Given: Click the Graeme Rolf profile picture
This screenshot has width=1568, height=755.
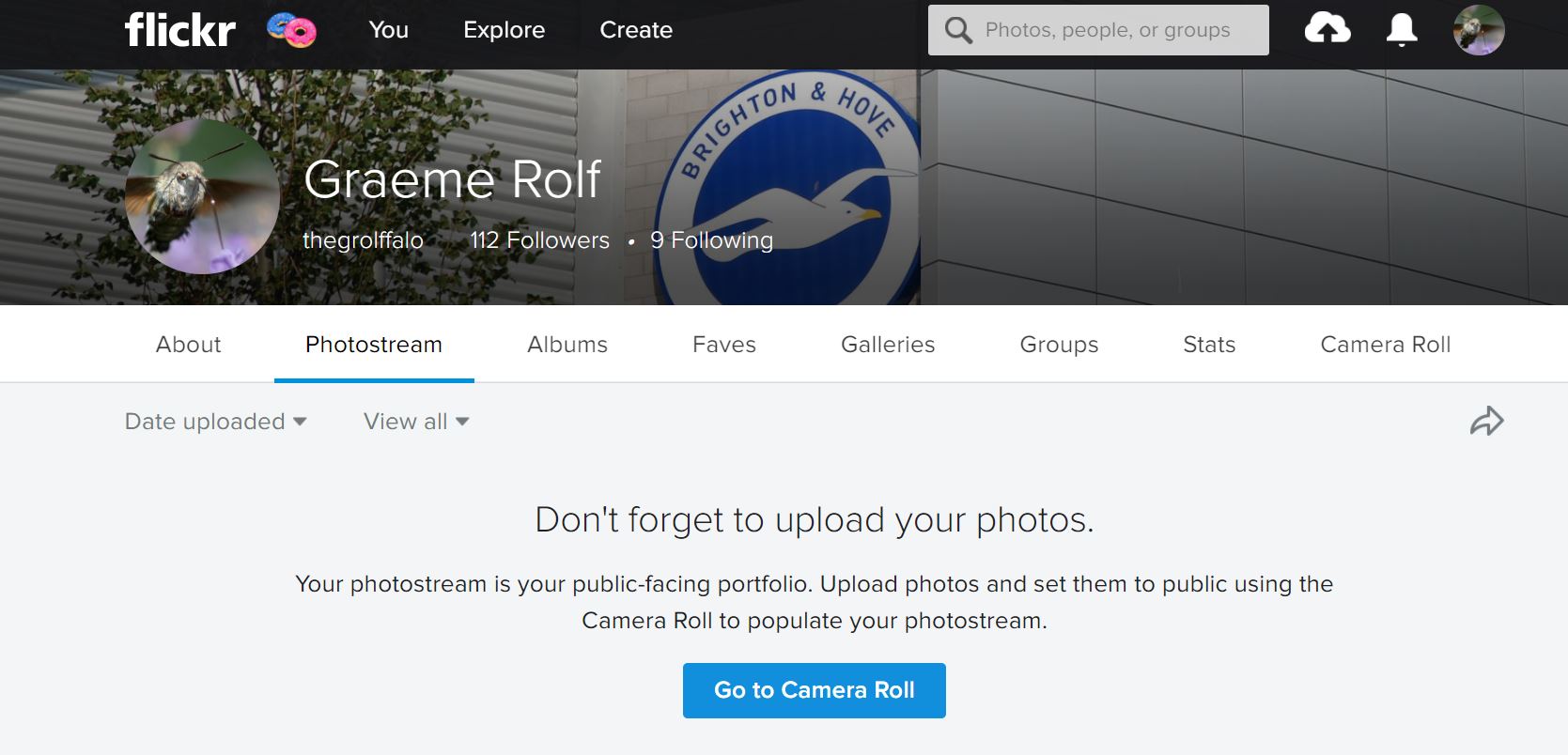Looking at the screenshot, I should pos(202,196).
